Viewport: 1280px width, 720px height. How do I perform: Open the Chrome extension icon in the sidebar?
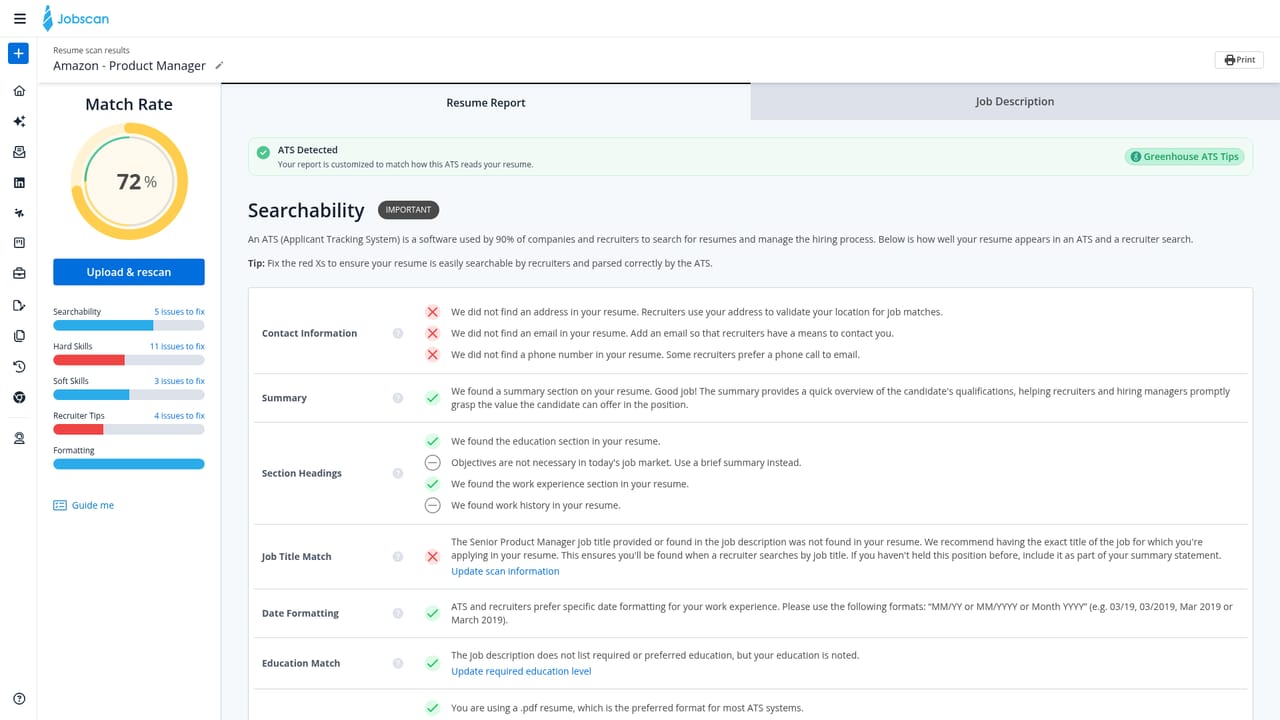(19, 397)
